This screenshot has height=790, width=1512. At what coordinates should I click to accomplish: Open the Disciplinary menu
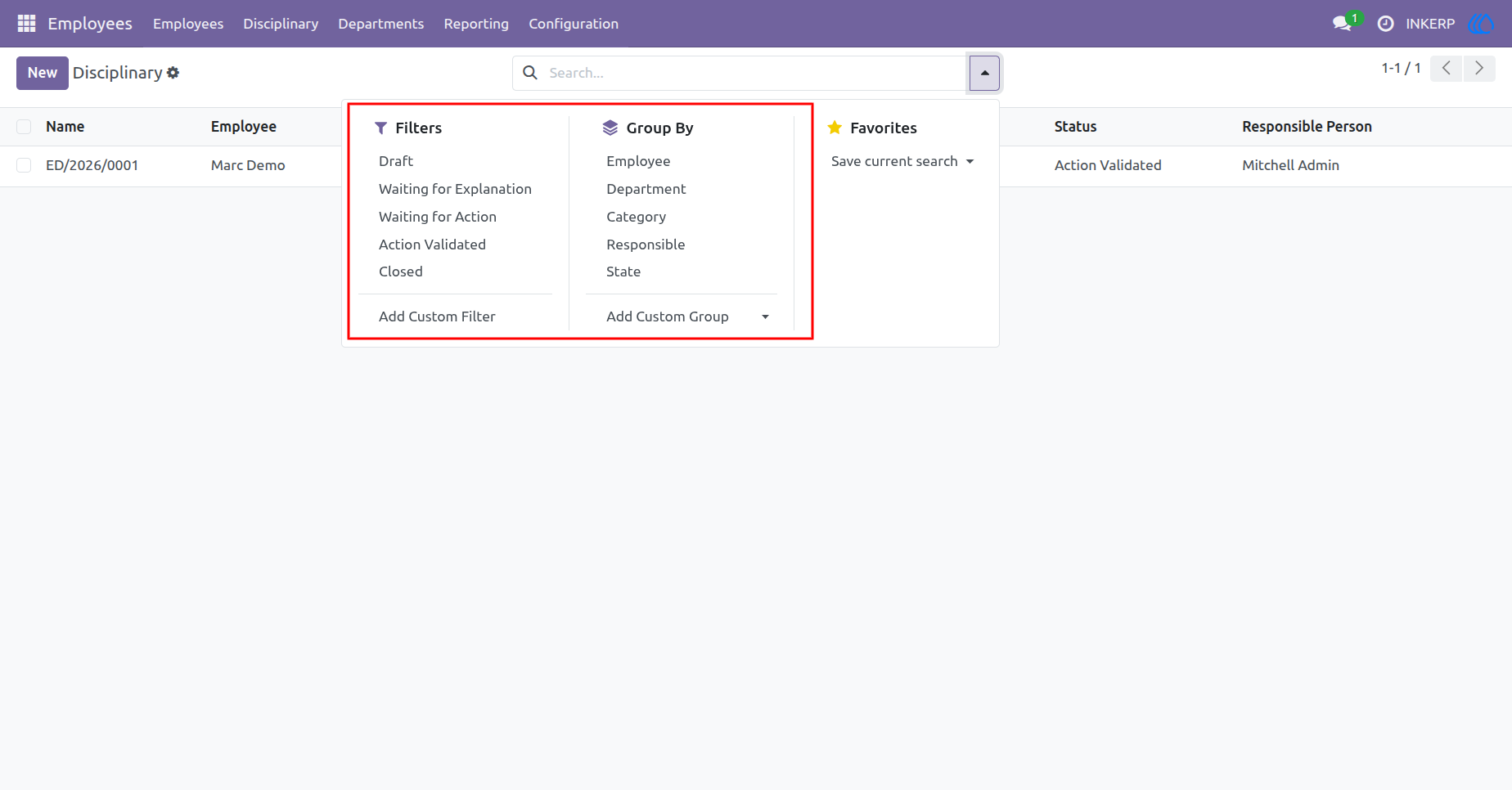coord(281,24)
